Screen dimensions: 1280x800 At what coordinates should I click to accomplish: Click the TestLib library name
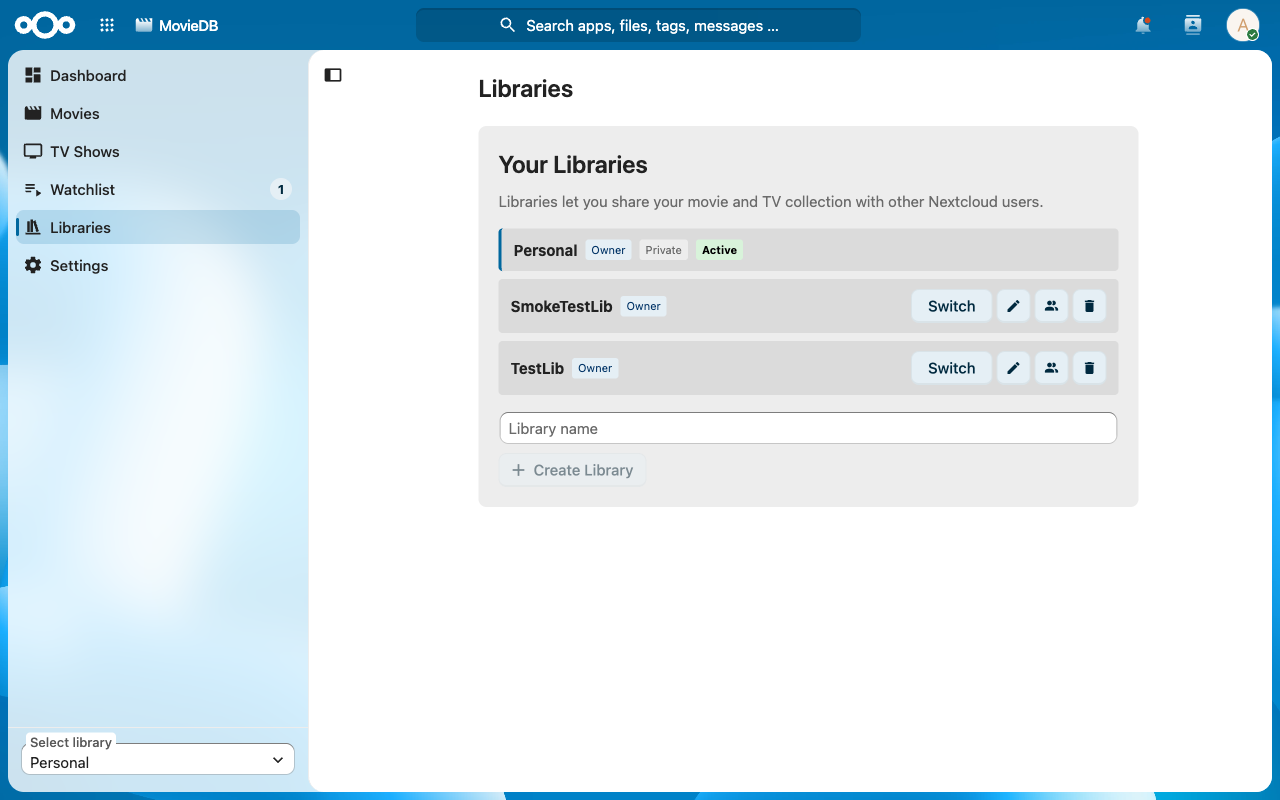click(537, 368)
